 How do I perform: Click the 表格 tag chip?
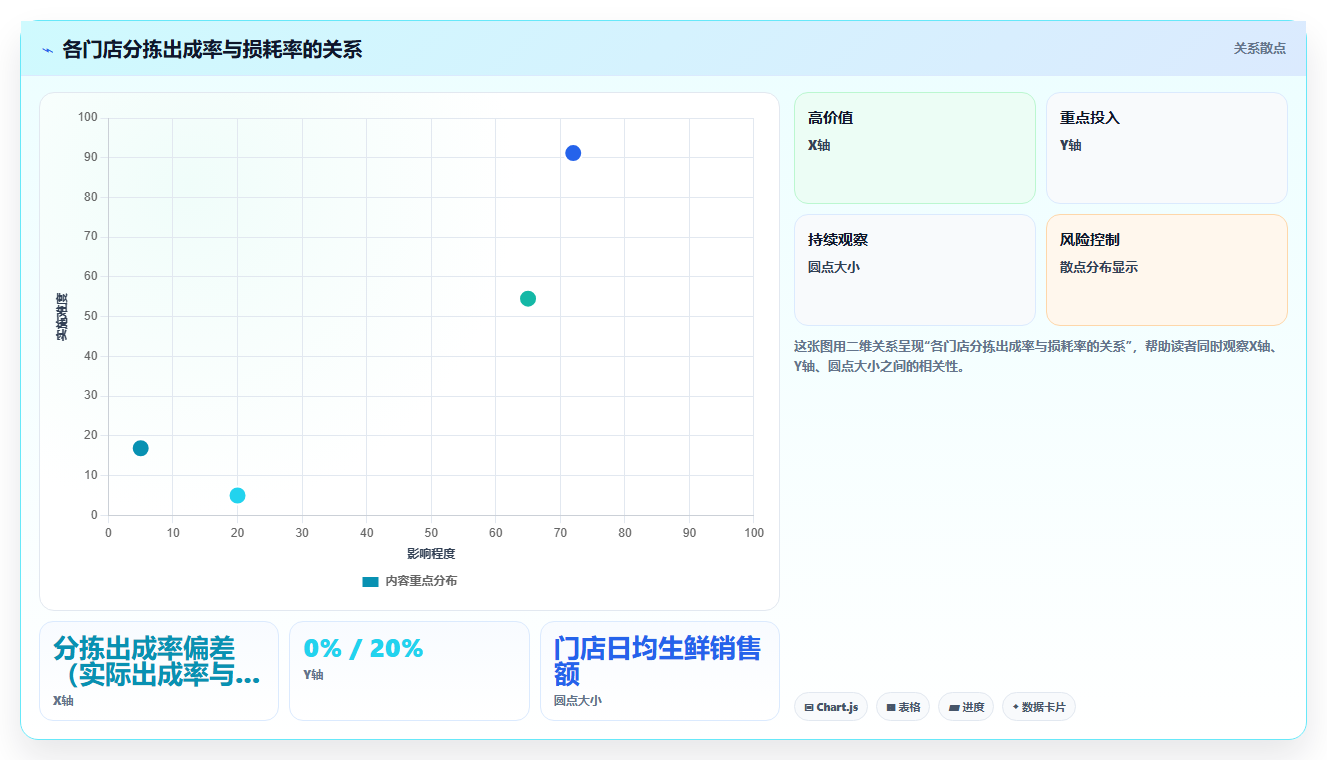(x=903, y=707)
